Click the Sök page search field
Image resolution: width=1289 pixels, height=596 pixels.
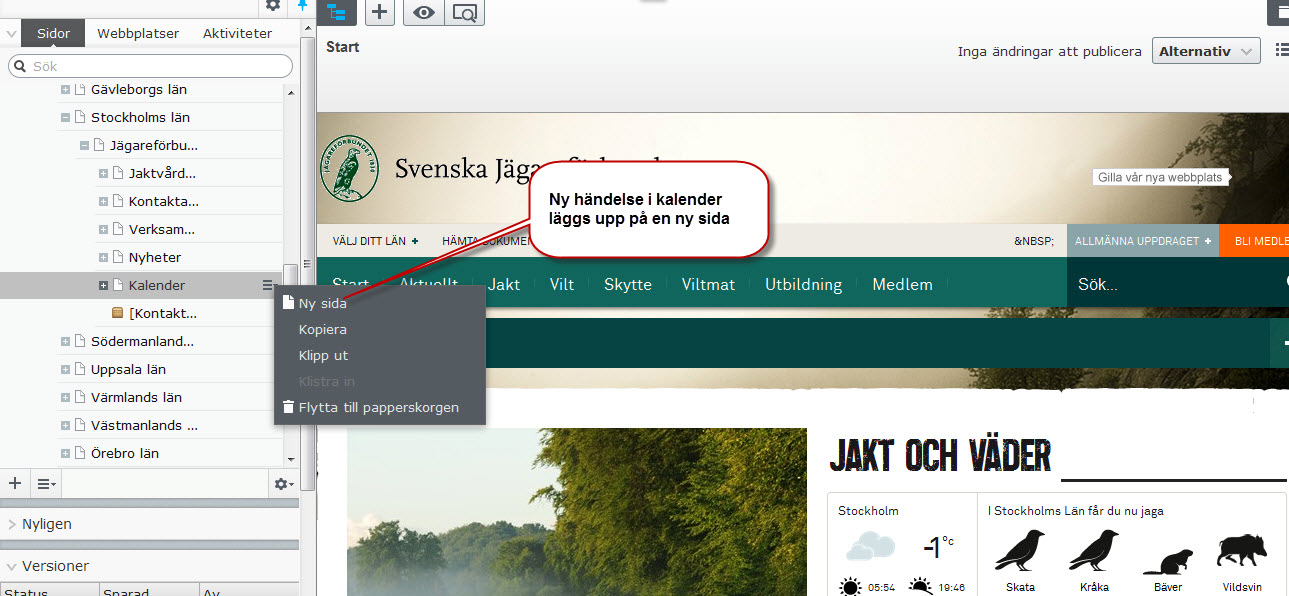tap(151, 66)
